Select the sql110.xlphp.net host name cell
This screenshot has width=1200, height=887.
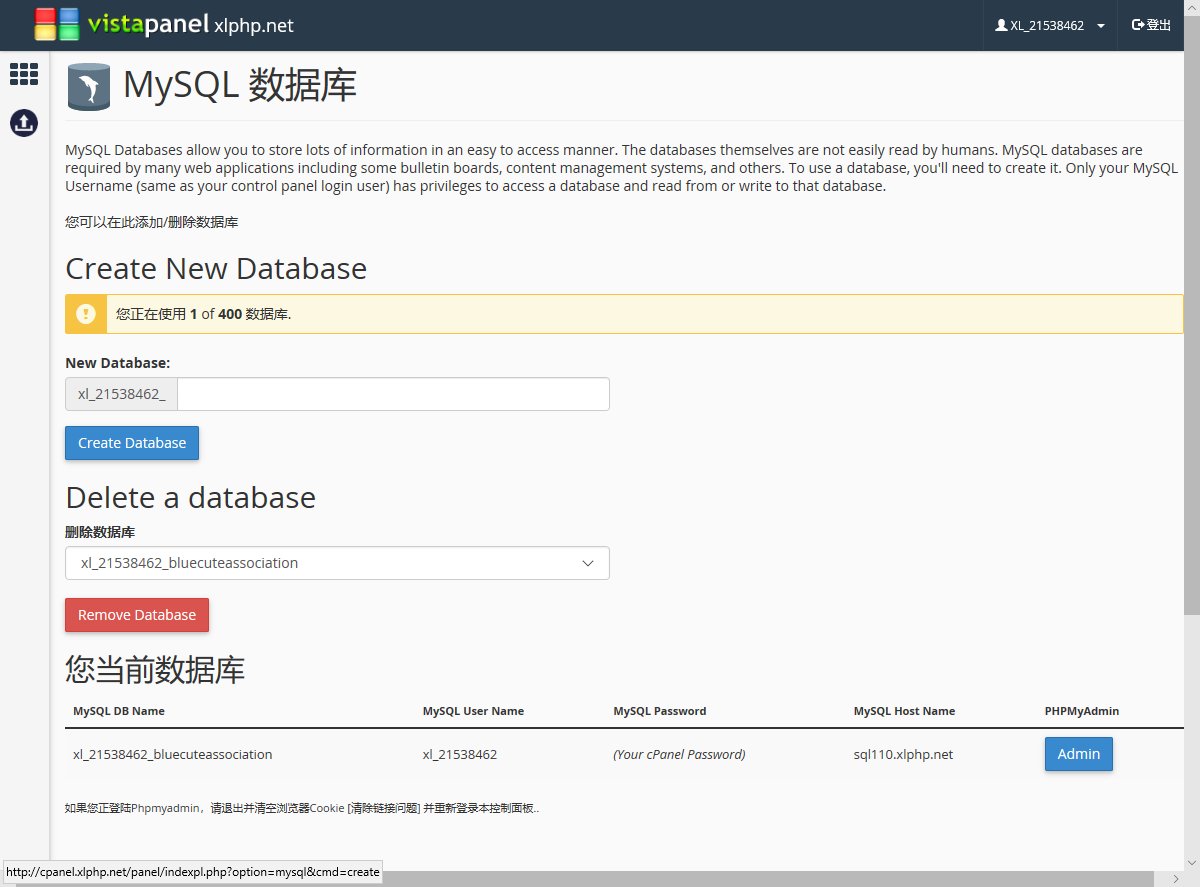(x=903, y=754)
